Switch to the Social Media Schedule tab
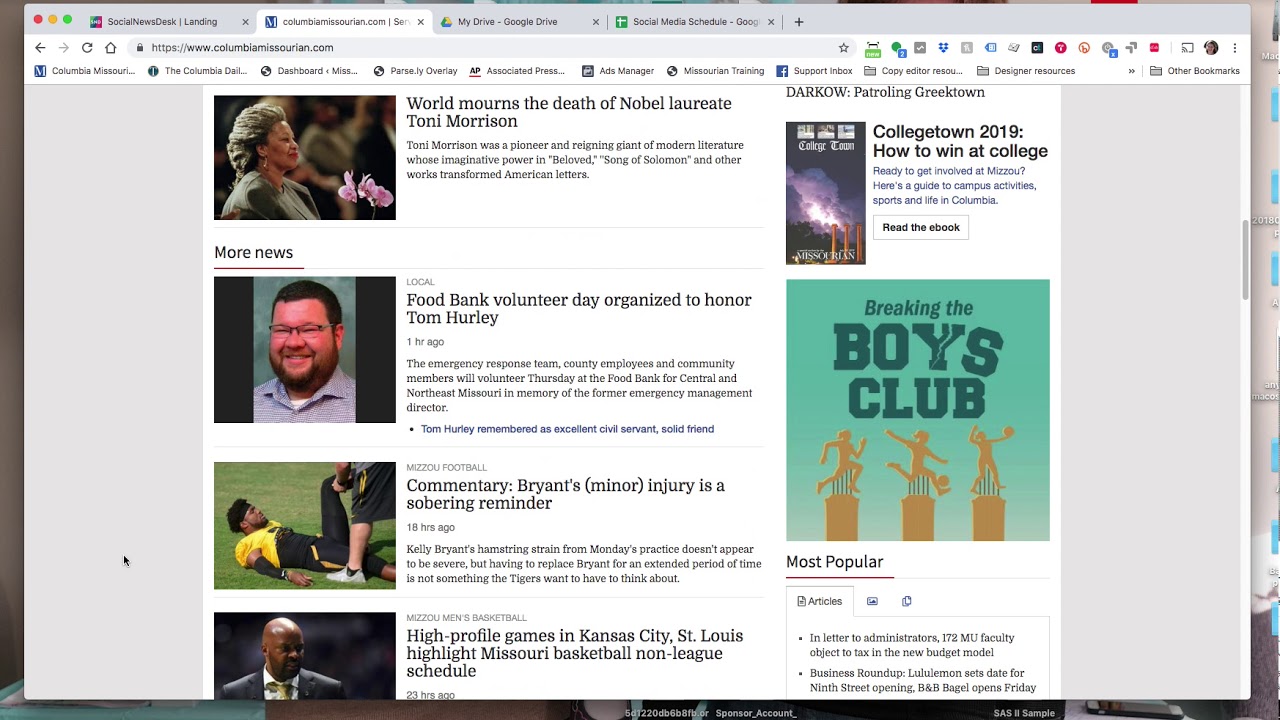1280x720 pixels. (x=696, y=21)
